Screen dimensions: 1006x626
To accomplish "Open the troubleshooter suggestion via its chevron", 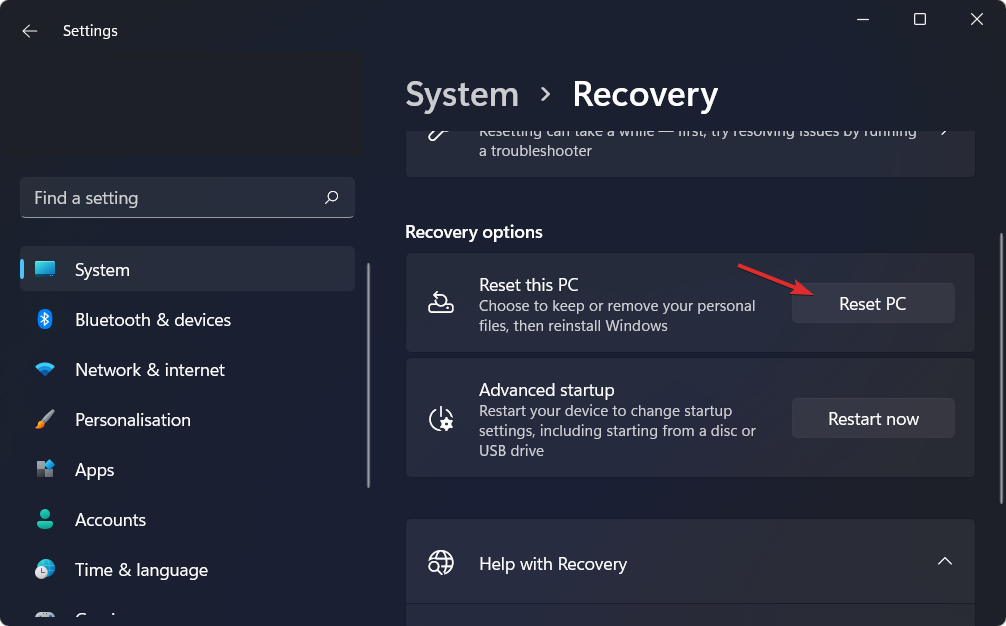I will (x=944, y=131).
